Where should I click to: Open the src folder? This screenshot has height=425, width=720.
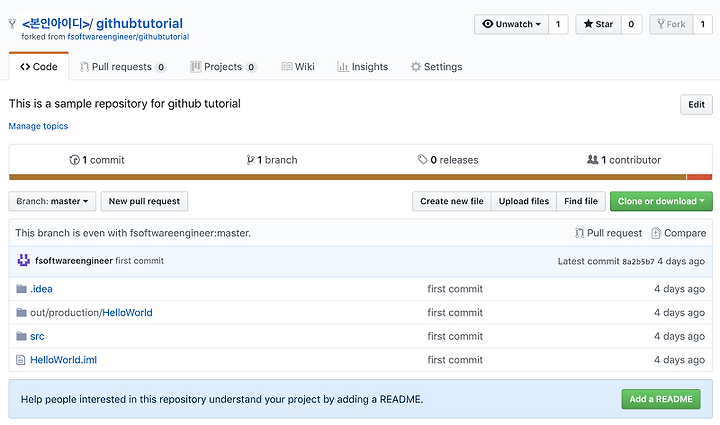tap(37, 336)
